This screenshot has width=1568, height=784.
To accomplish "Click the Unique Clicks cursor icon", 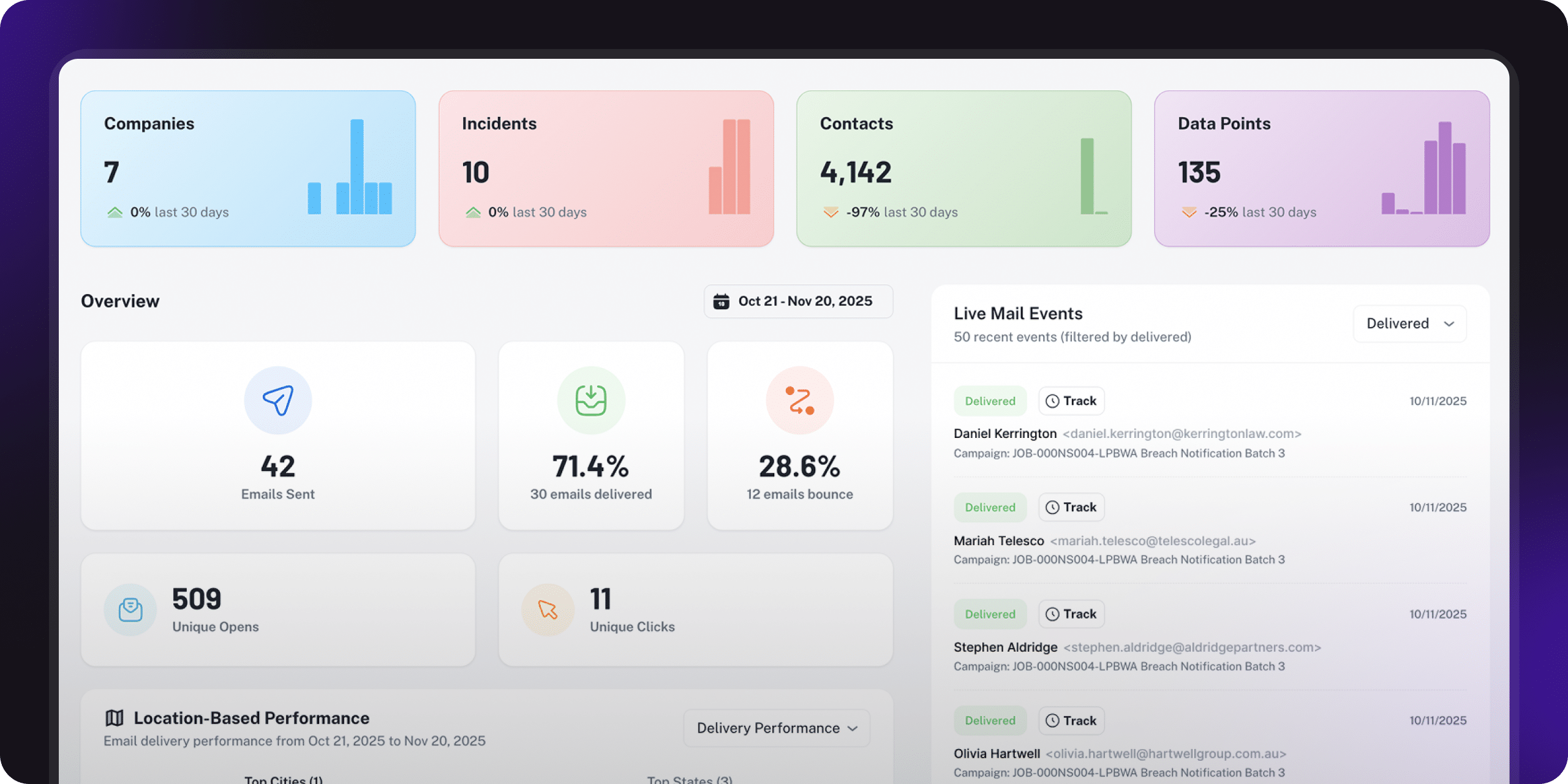I will [548, 609].
